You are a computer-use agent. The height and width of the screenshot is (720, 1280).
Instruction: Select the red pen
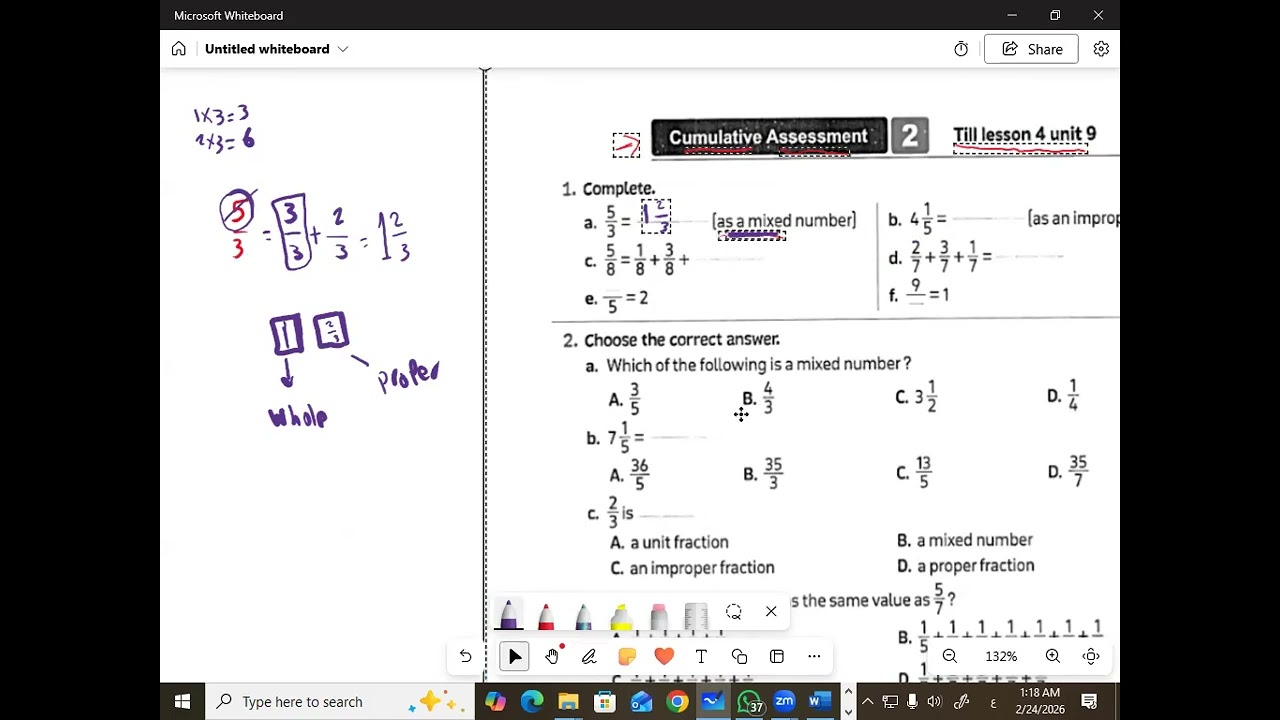point(546,615)
